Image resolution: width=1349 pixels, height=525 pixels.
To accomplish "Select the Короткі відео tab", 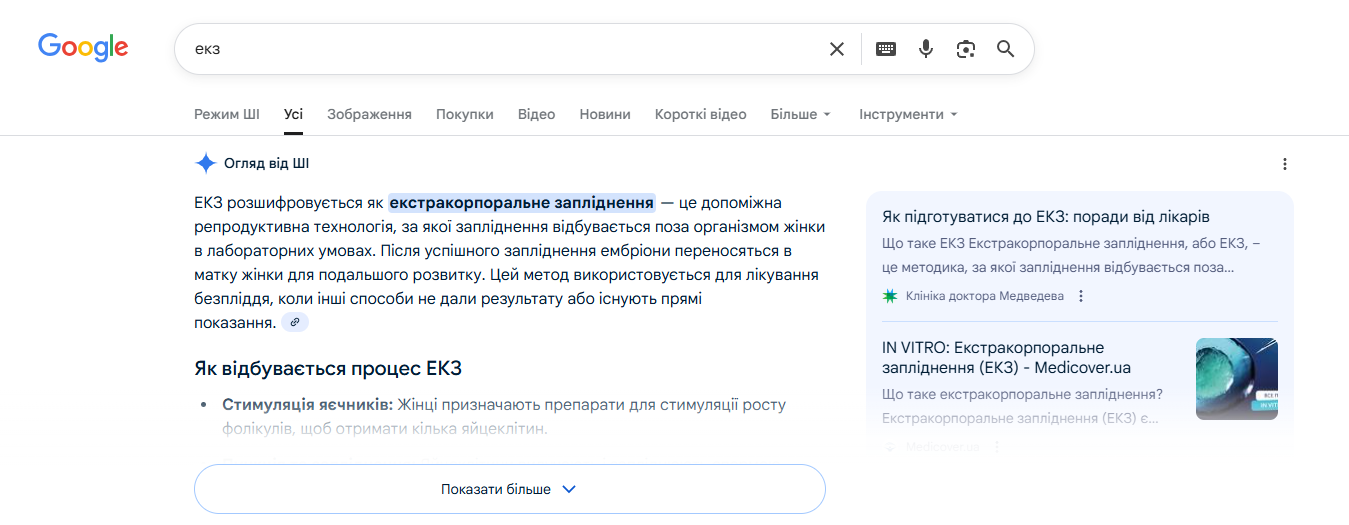I will pos(700,114).
